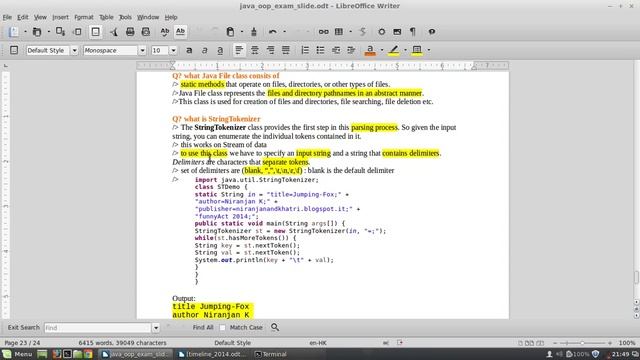The image size is (640, 360).
Task: Toggle Bold formatting
Action: tap(189, 50)
